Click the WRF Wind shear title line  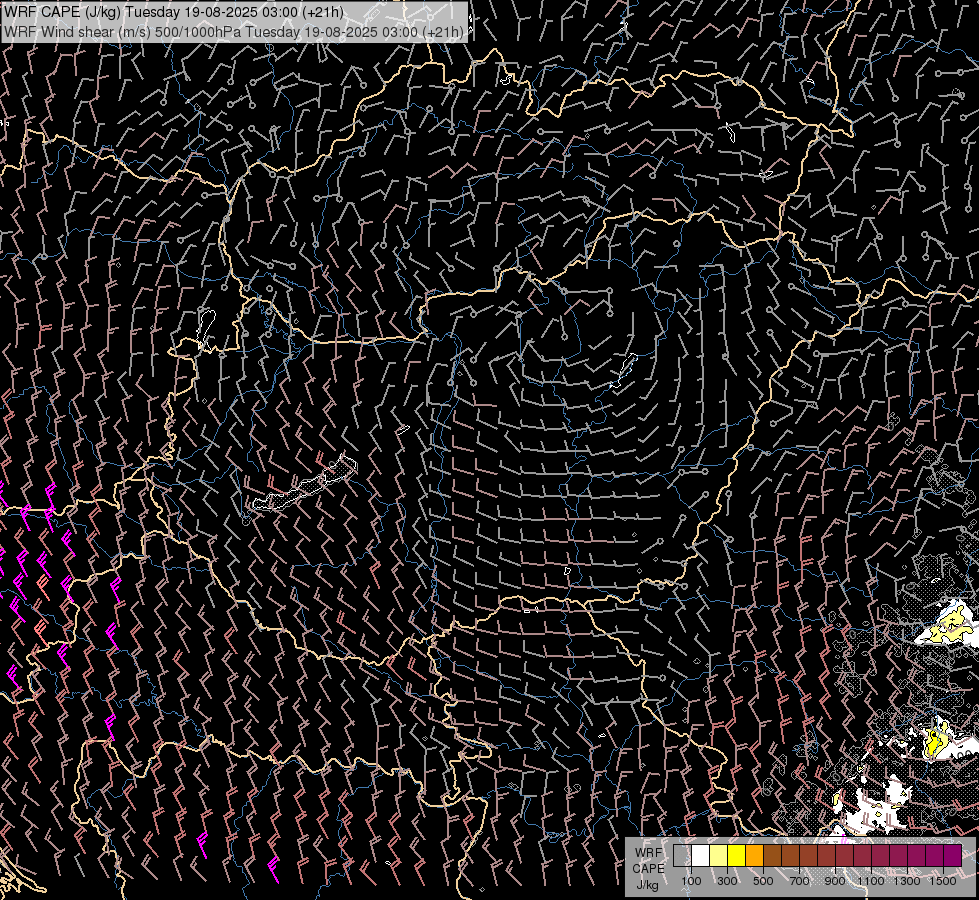pyautogui.click(x=234, y=32)
